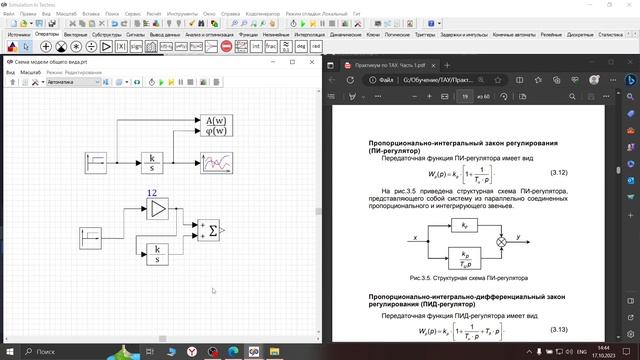Viewport: 640px width, 360px height.
Task: Open the Автоматика dropdown in schema window
Action: (73, 82)
